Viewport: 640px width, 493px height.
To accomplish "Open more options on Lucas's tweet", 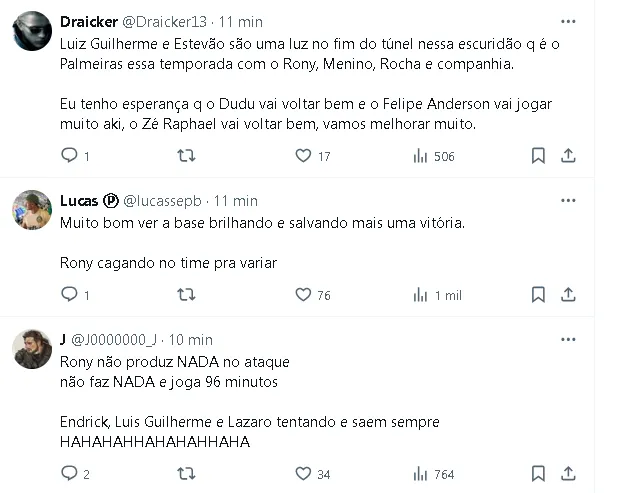I will [568, 200].
